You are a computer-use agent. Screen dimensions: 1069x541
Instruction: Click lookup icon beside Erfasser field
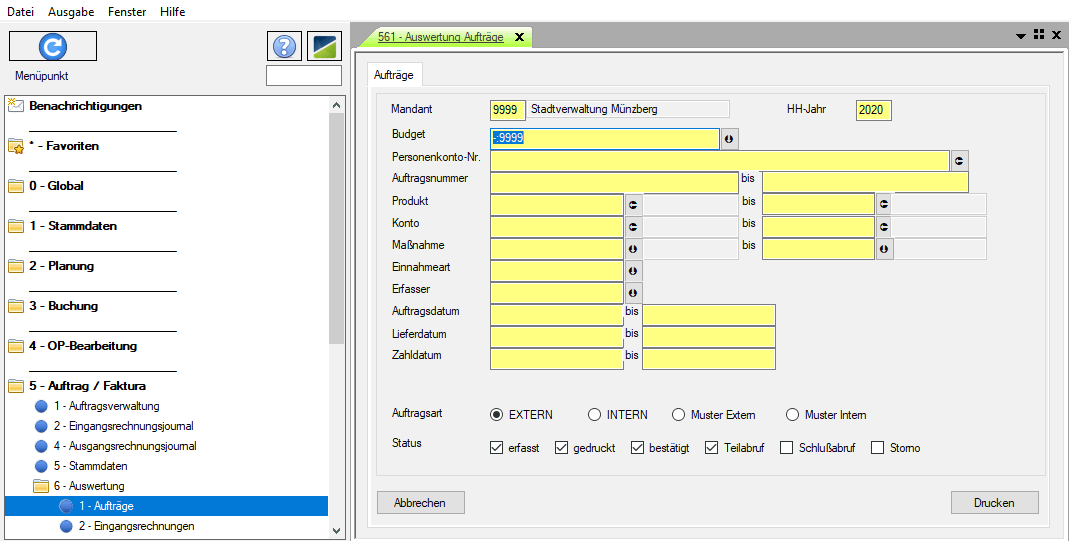click(x=632, y=293)
